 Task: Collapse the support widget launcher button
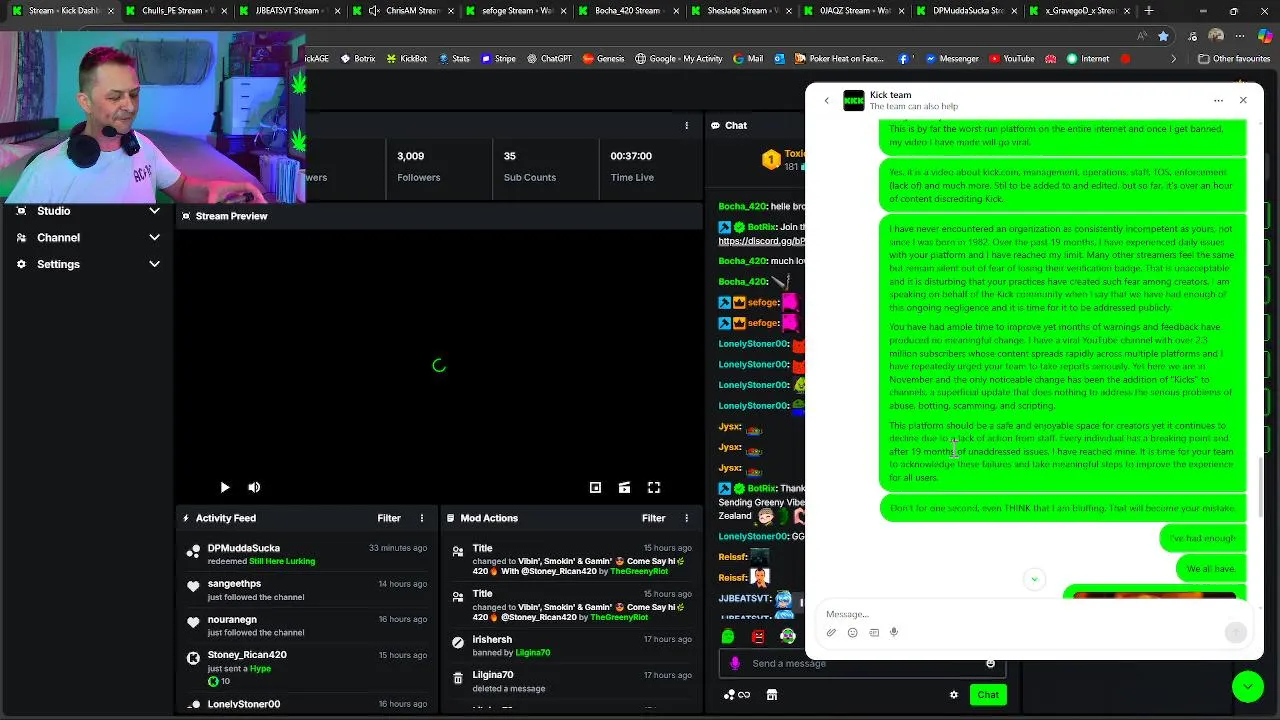pyautogui.click(x=1247, y=686)
